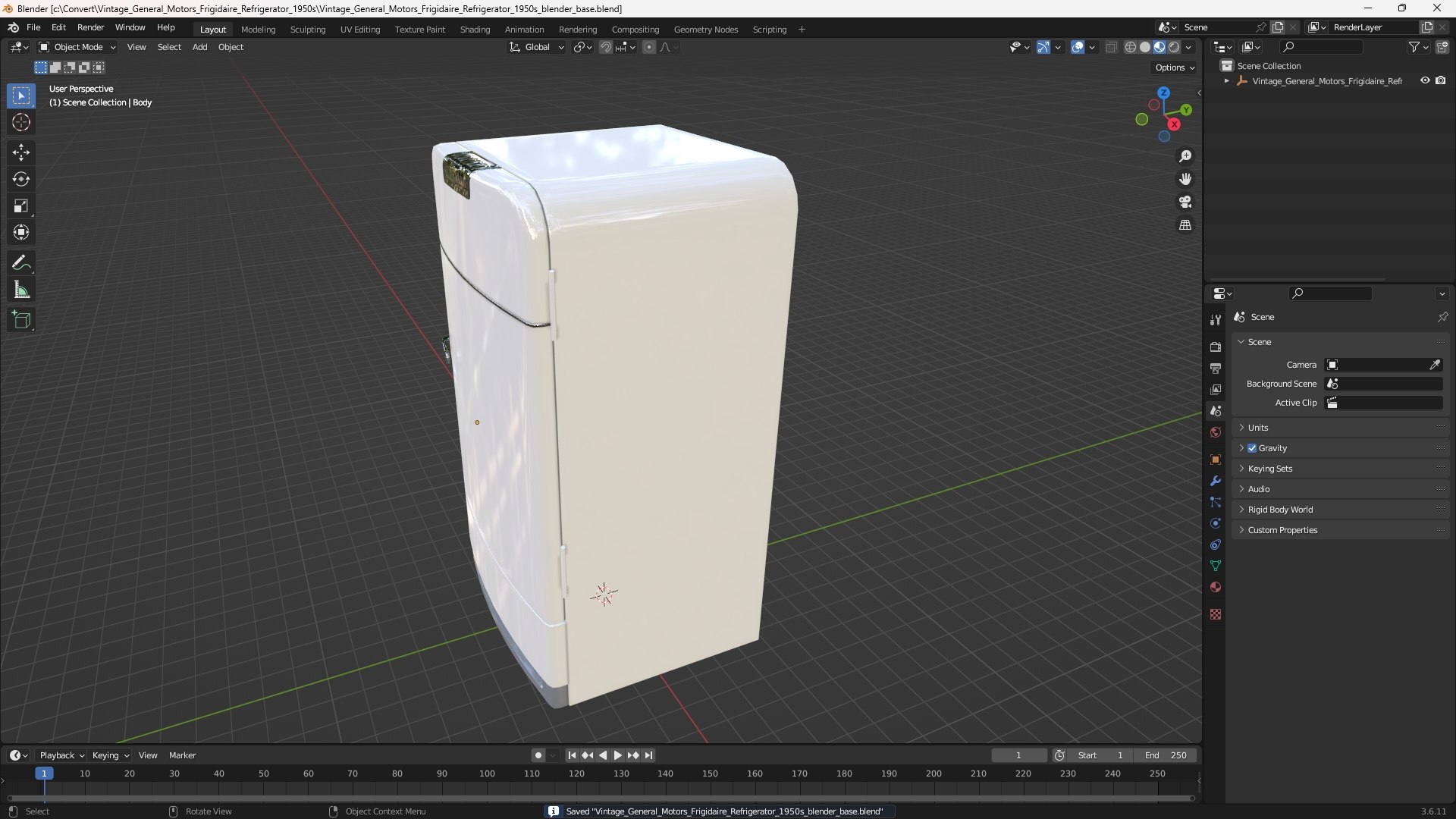Select the Add Cube tool
This screenshot has height=819, width=1456.
point(21,320)
